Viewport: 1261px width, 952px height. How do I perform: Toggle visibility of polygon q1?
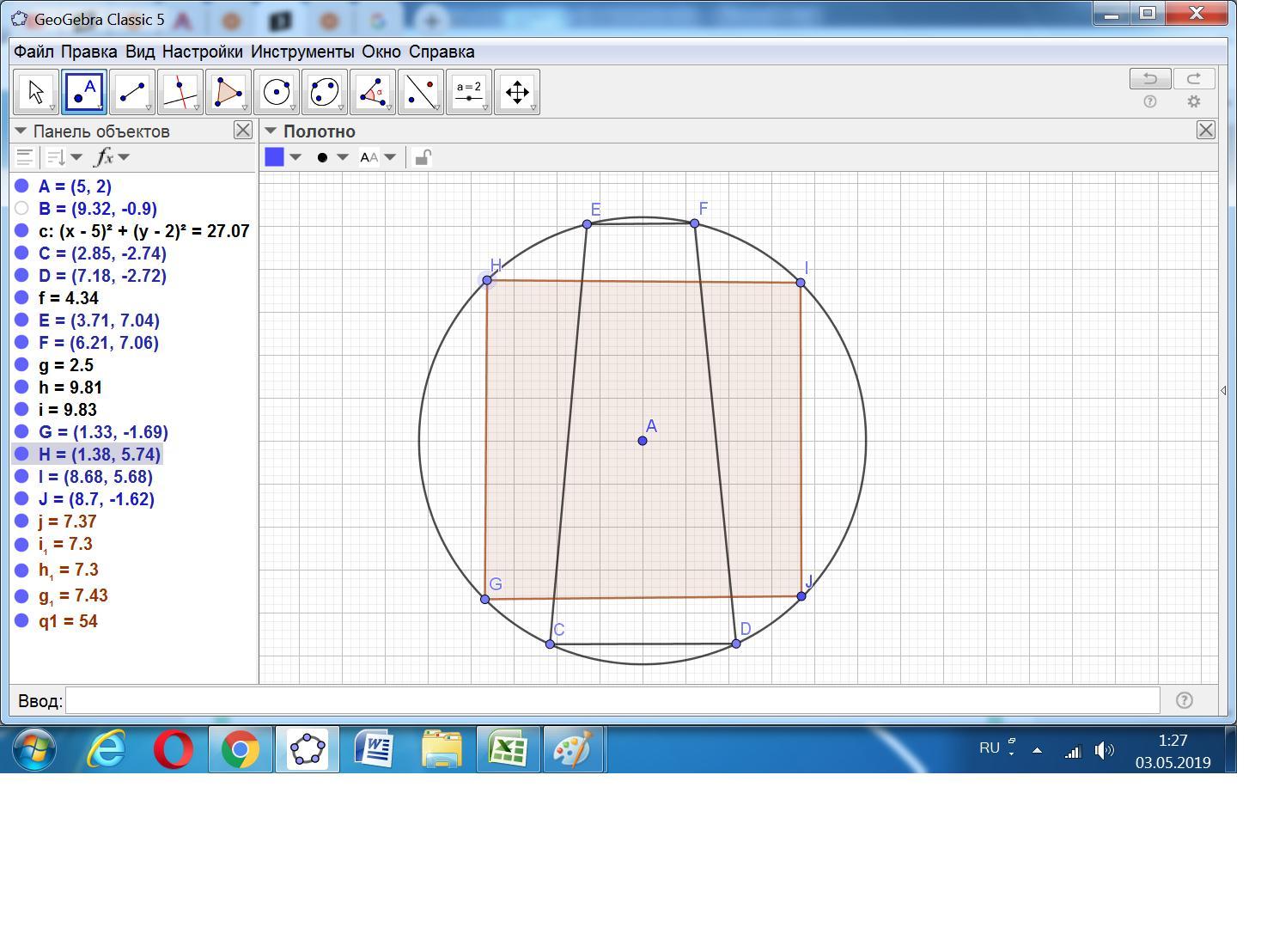coord(22,620)
